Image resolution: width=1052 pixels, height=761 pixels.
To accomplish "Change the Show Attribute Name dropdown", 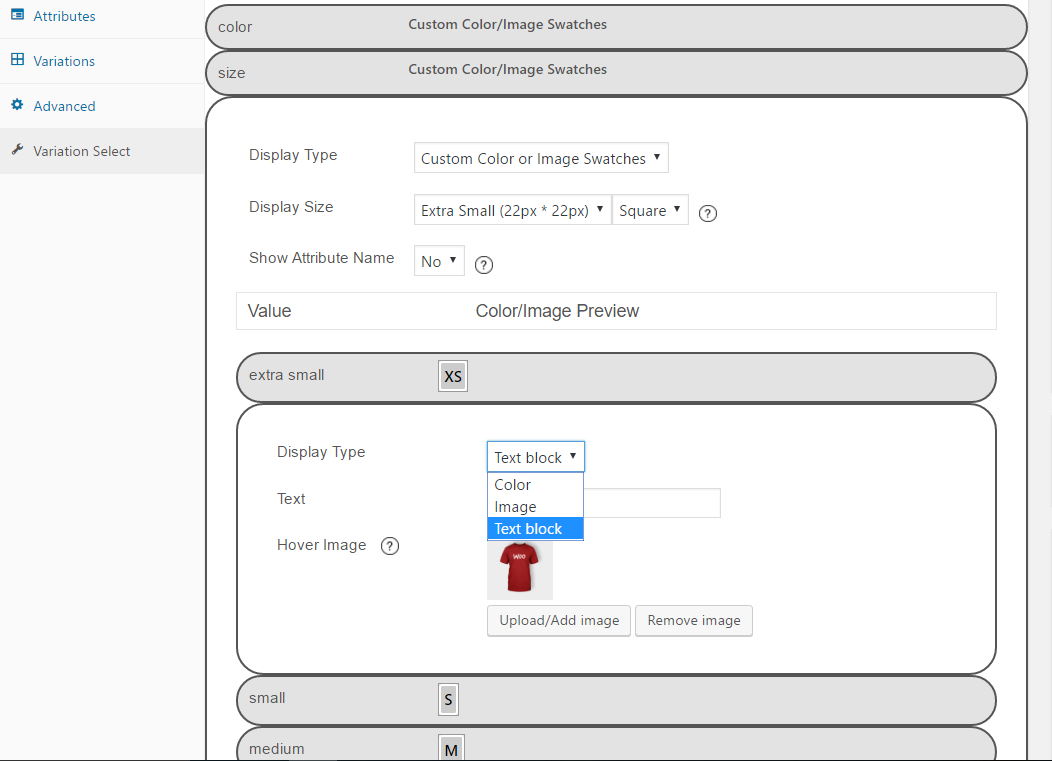I will tap(439, 261).
